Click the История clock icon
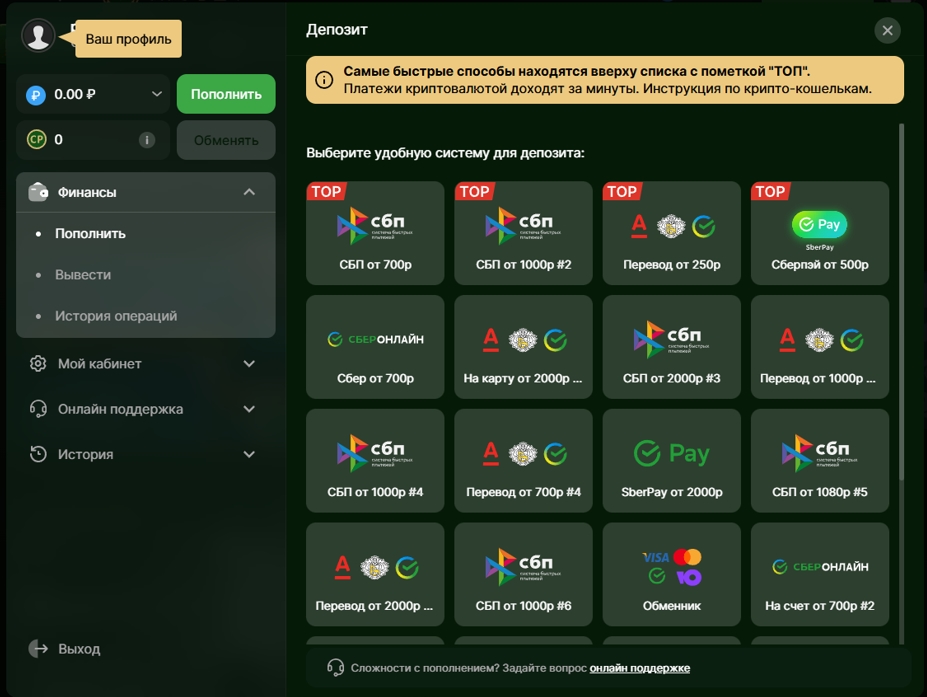 tap(38, 454)
